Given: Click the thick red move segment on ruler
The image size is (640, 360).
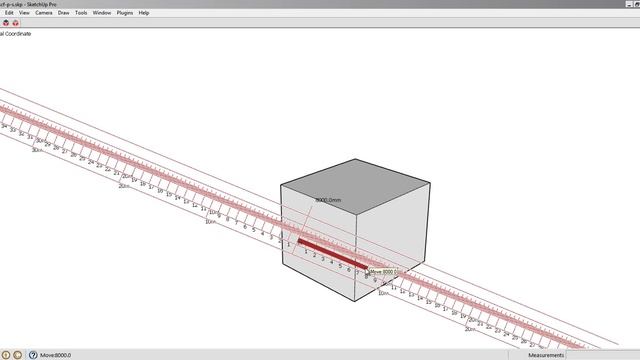Looking at the screenshot, I should point(333,254).
